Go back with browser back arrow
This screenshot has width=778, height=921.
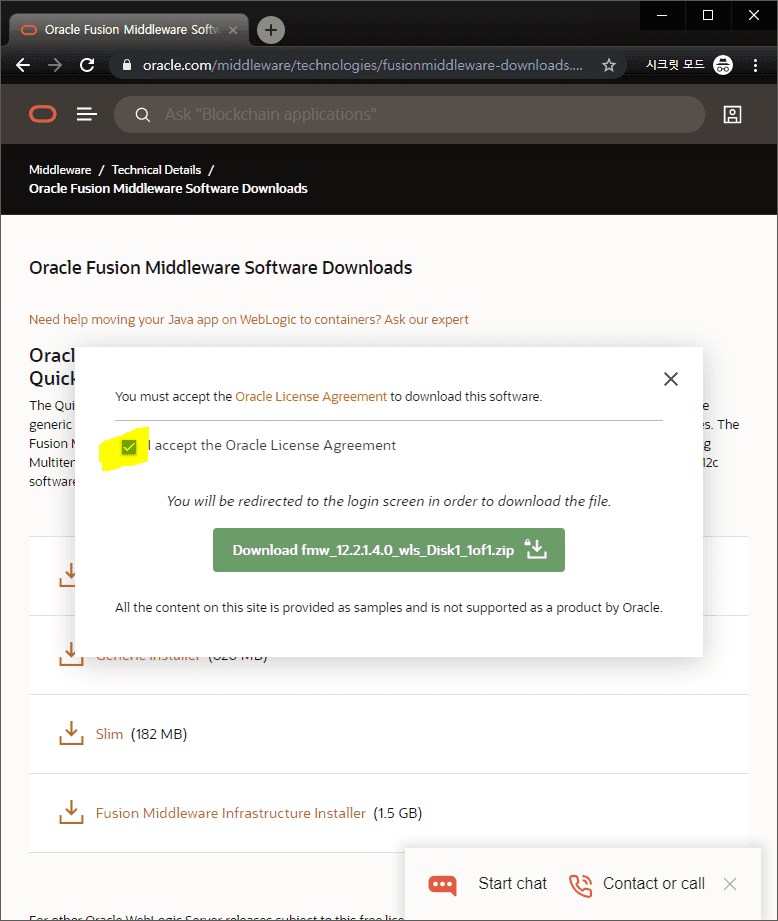pos(23,65)
